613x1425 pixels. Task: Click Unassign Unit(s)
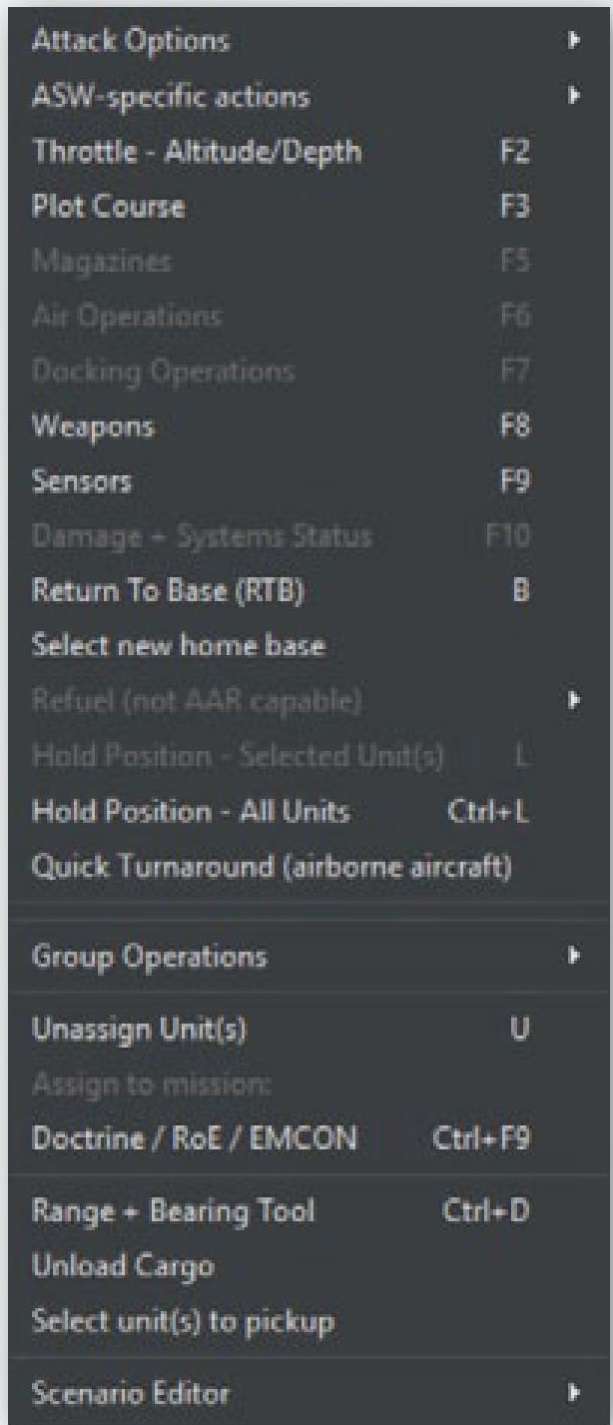(139, 1029)
